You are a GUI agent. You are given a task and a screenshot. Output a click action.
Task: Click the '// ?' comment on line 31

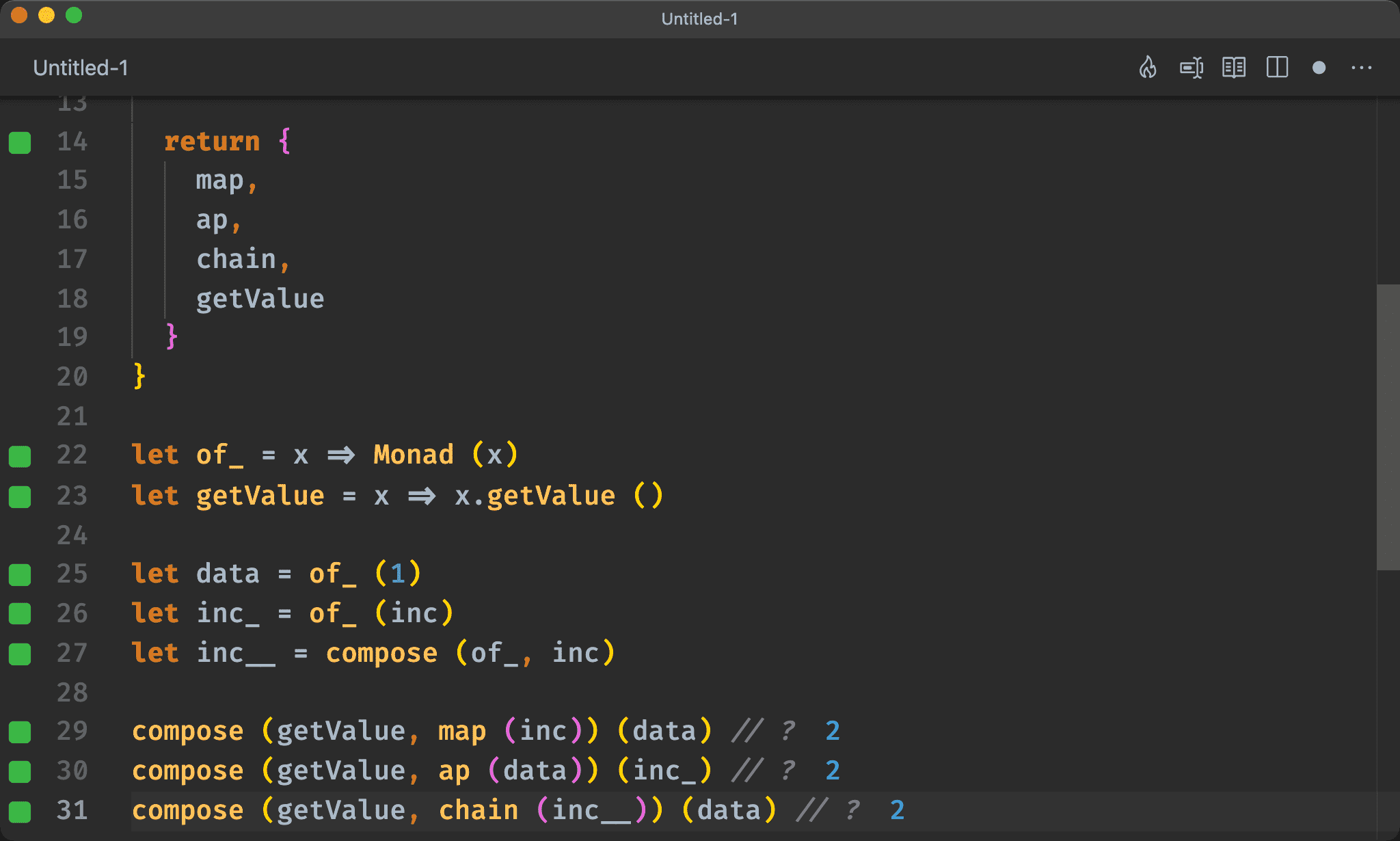829,810
